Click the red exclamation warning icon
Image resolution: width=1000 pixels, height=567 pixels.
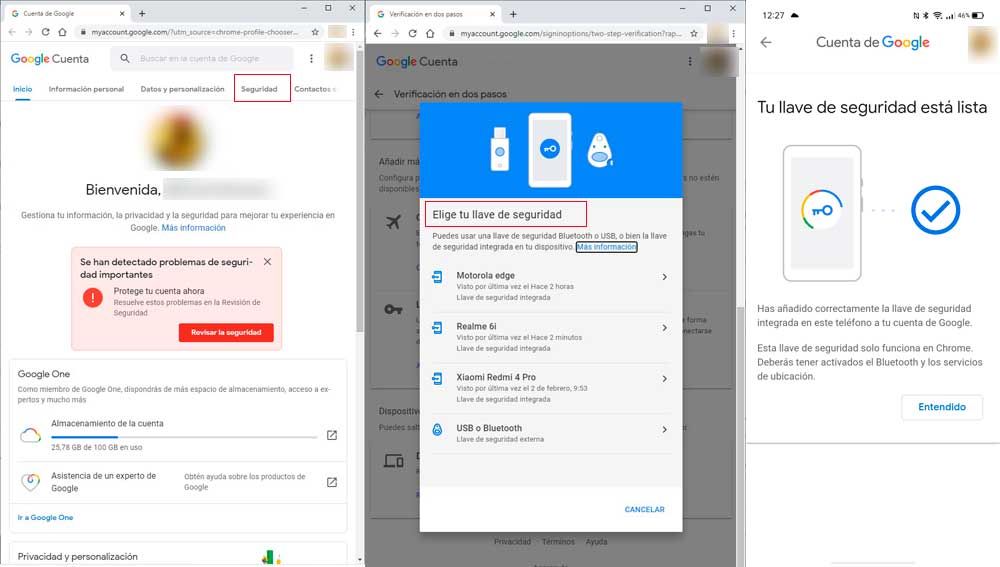tap(92, 297)
